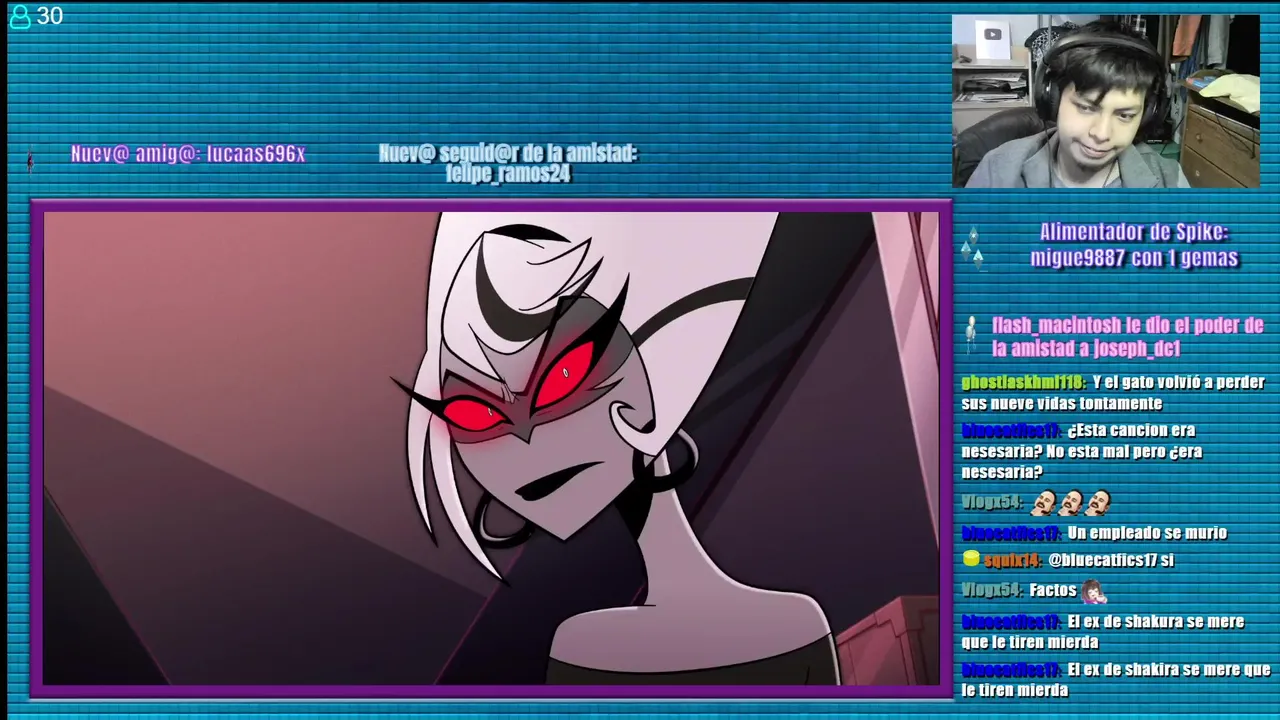This screenshot has height=720, width=1280.
Task: Click the flash_macintosh poder de la amistad alert
Action: (1127, 337)
